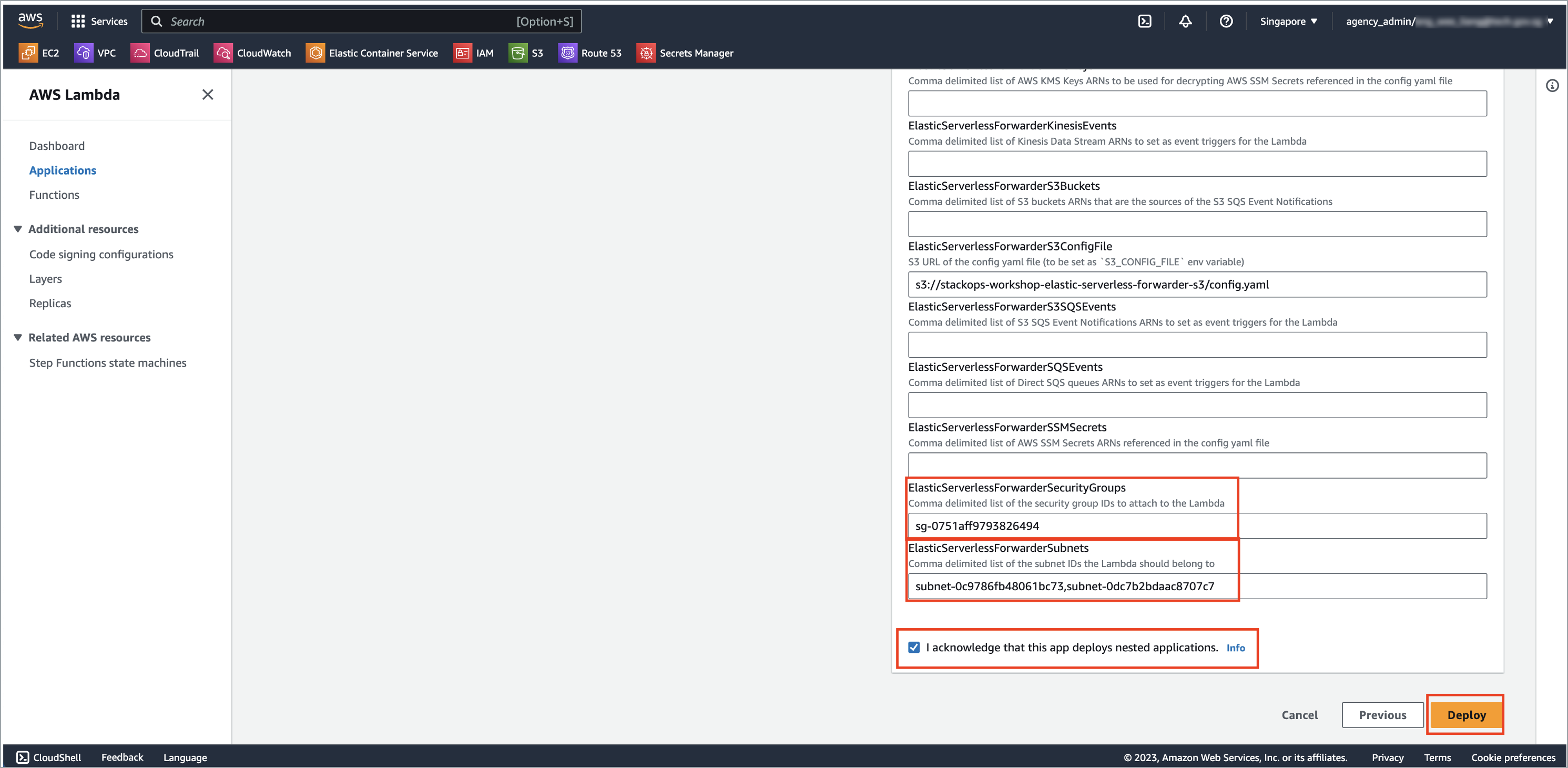
Task: Click the Info link next to the acknowledgment
Action: [x=1236, y=648]
